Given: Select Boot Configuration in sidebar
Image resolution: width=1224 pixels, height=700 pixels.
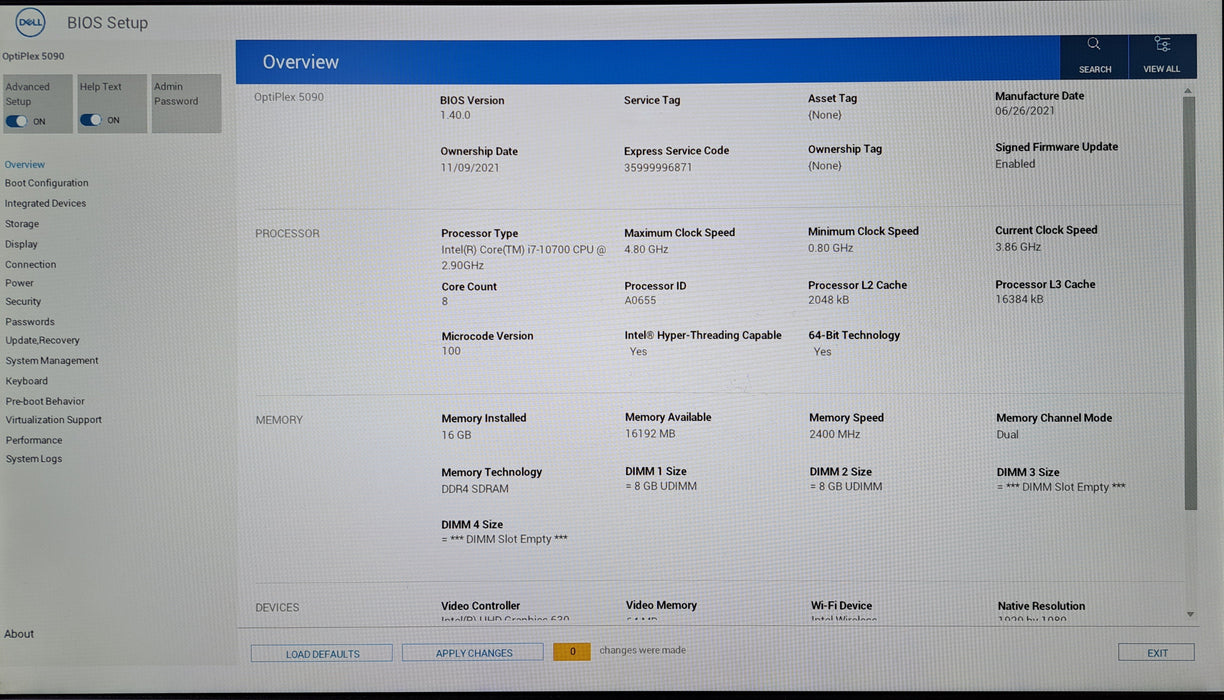Looking at the screenshot, I should 46,183.
